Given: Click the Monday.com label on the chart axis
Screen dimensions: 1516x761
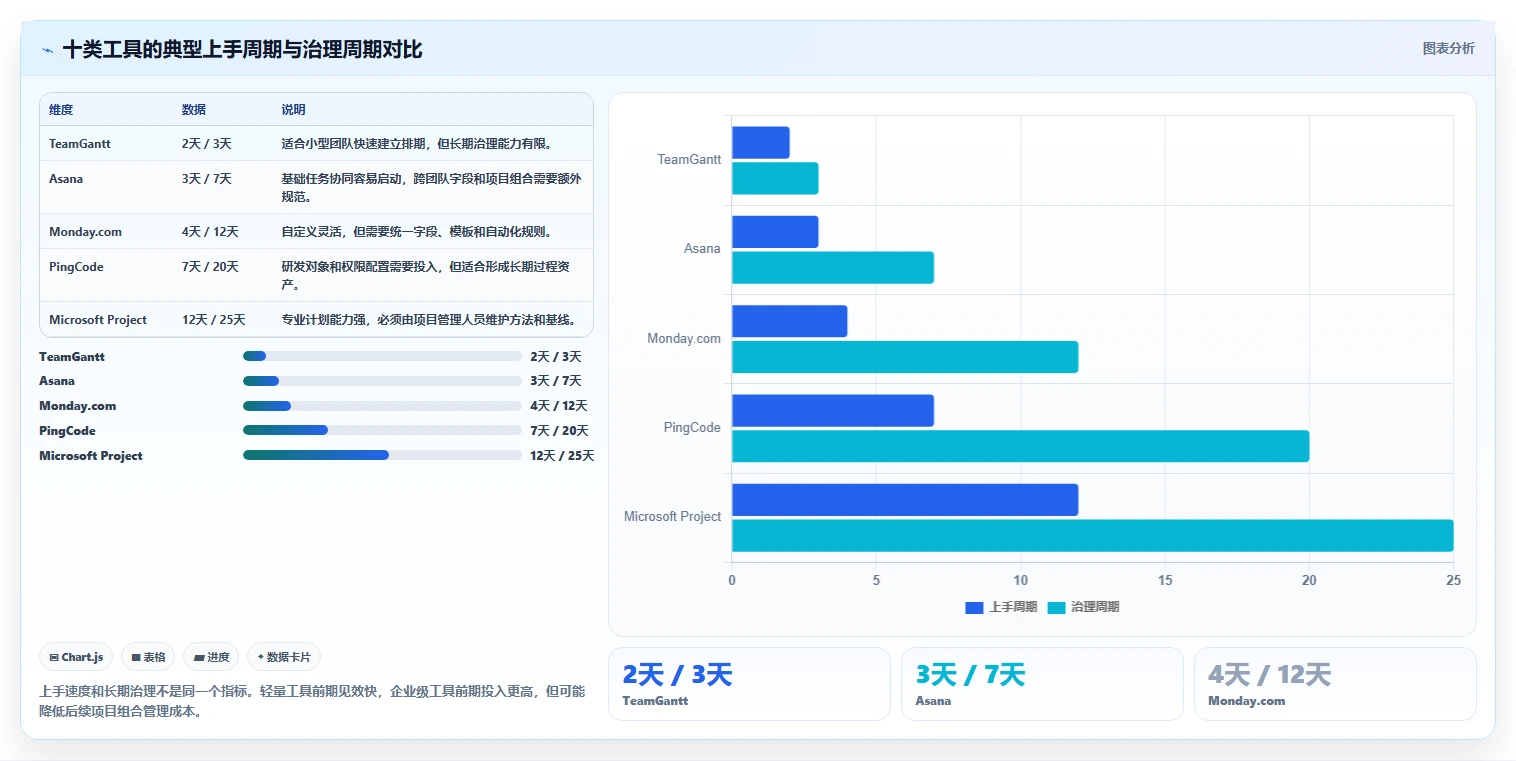Looking at the screenshot, I should click(x=684, y=339).
